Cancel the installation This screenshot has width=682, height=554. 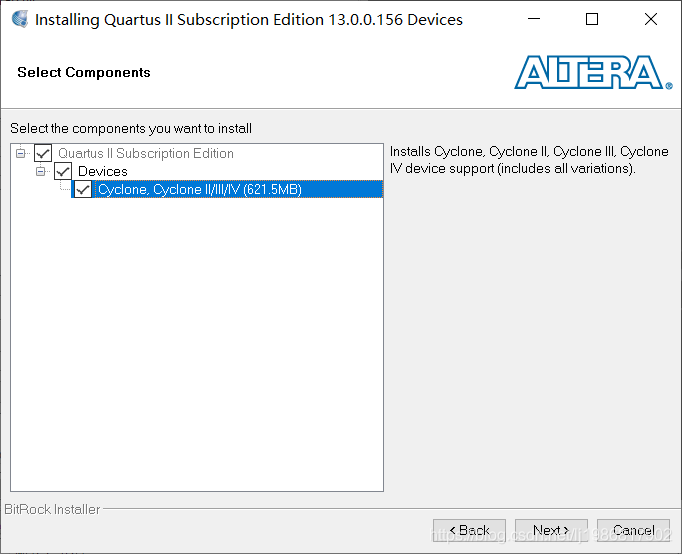(633, 530)
